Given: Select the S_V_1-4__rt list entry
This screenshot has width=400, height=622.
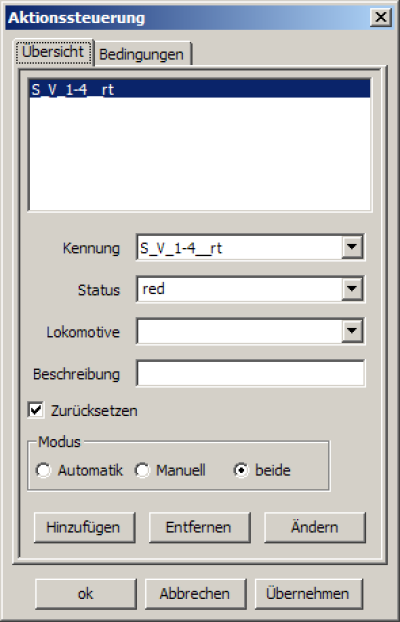Looking at the screenshot, I should [200, 89].
